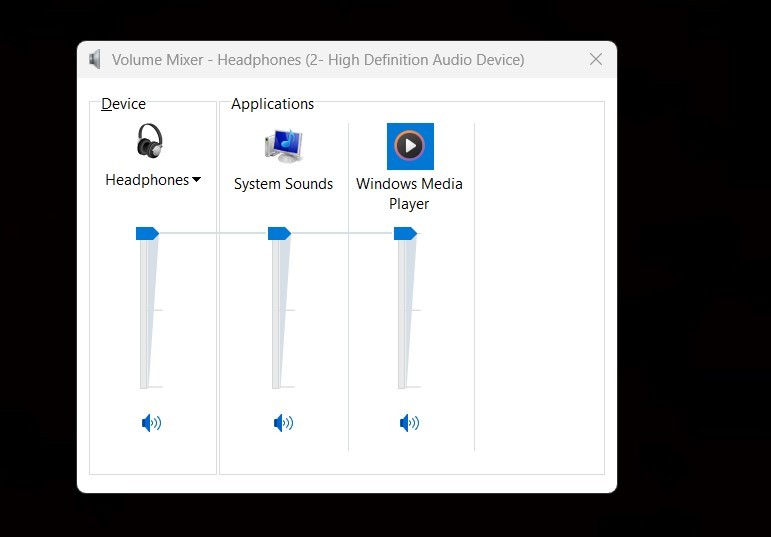Click the "Device" group label
771x537 pixels.
coord(123,104)
